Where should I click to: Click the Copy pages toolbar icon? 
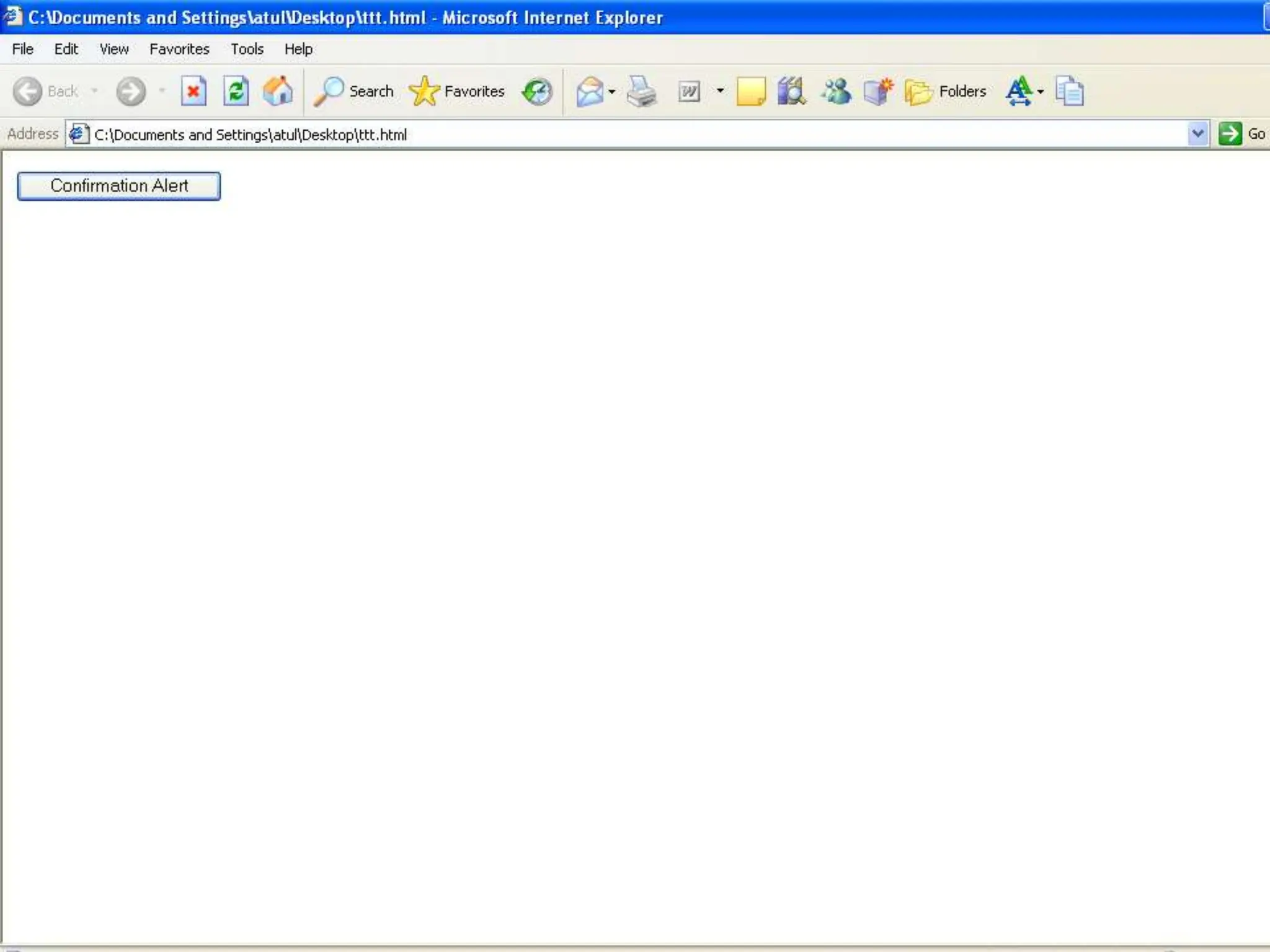[x=1069, y=92]
